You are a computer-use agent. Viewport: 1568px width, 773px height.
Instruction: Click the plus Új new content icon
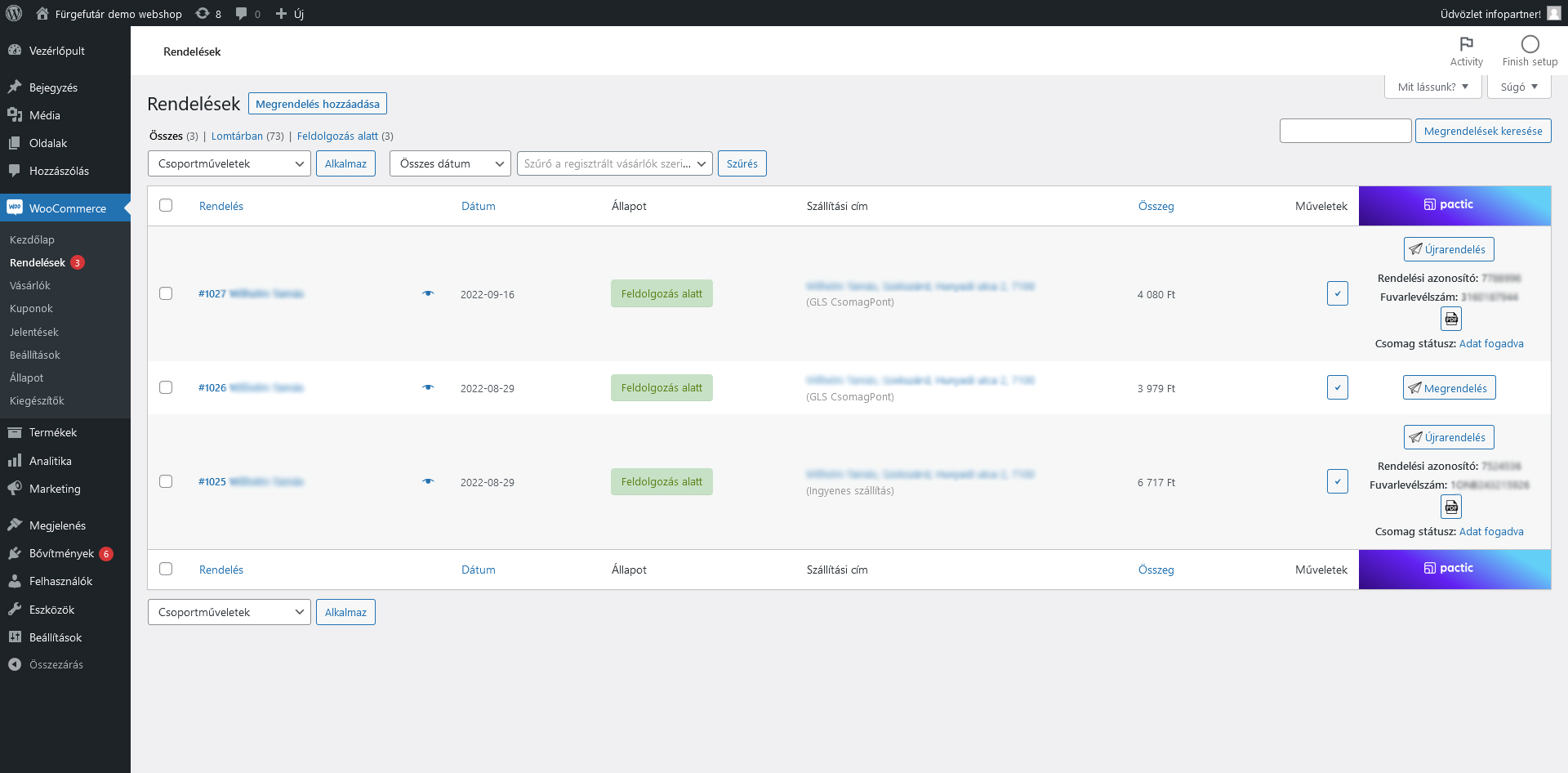pyautogui.click(x=281, y=13)
